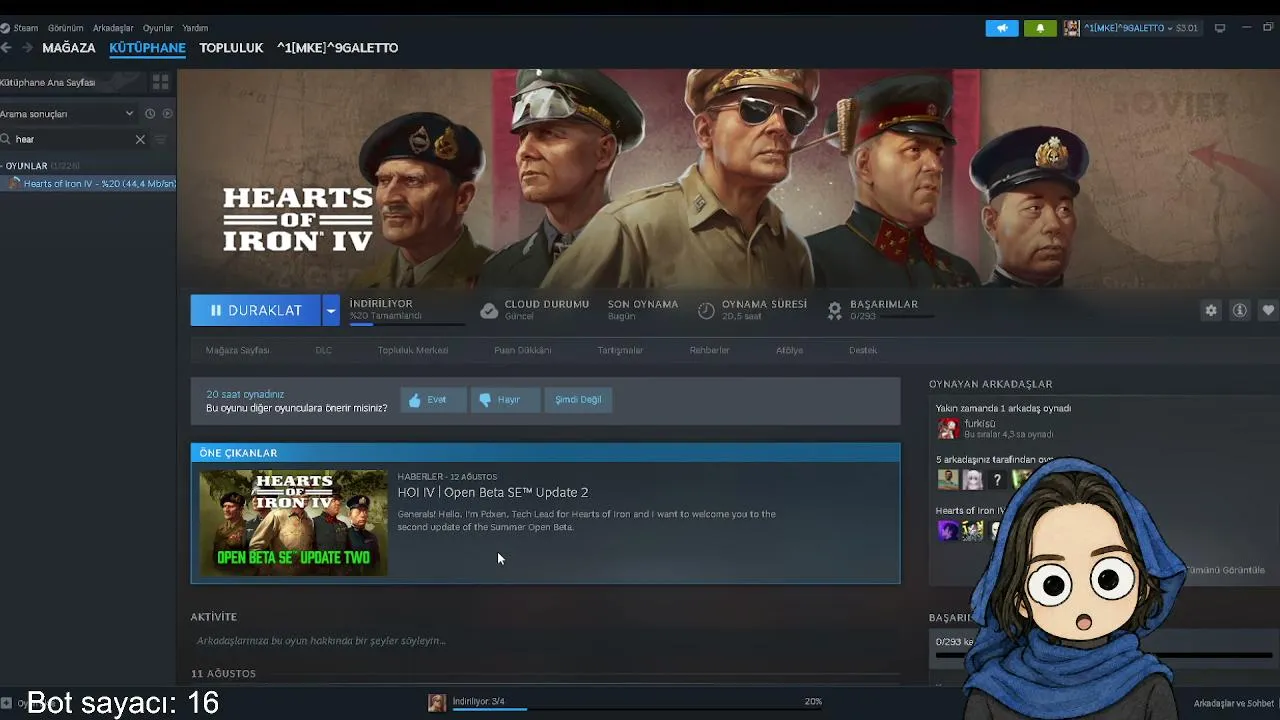Select Hearts of Iron IV in game list
The image size is (1280, 720).
(88, 184)
